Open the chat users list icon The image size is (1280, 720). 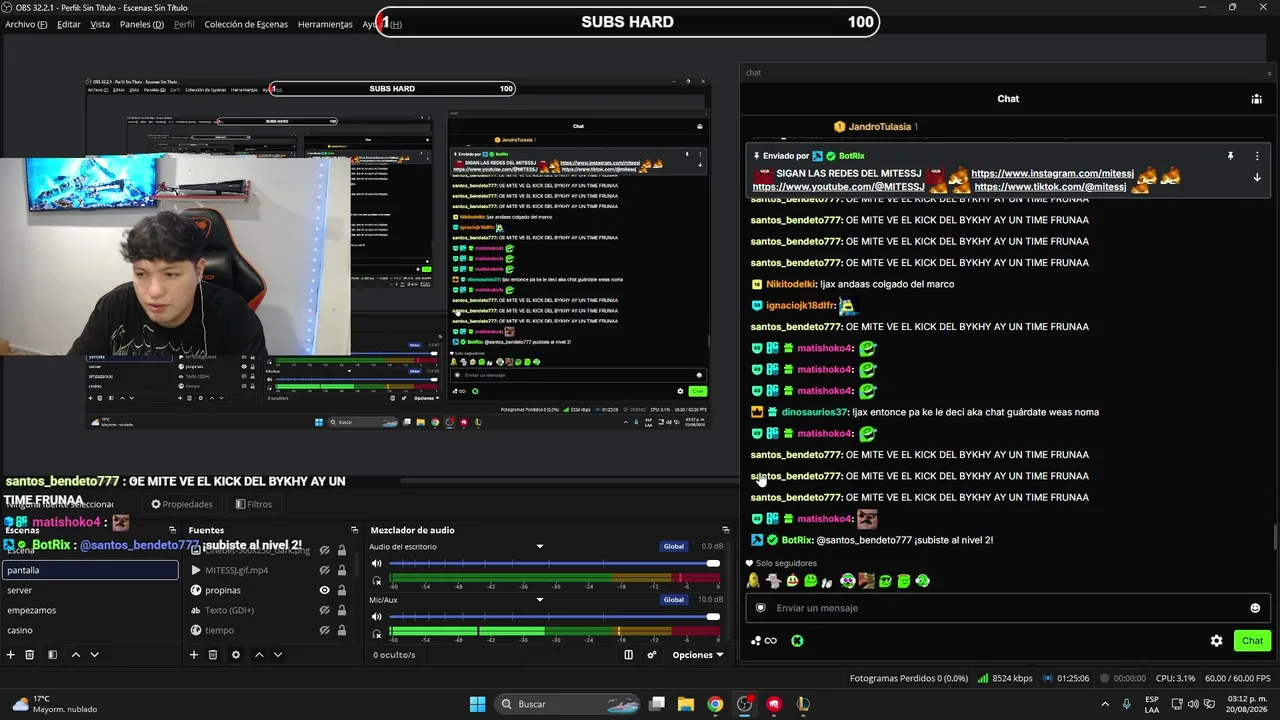tap(1256, 99)
